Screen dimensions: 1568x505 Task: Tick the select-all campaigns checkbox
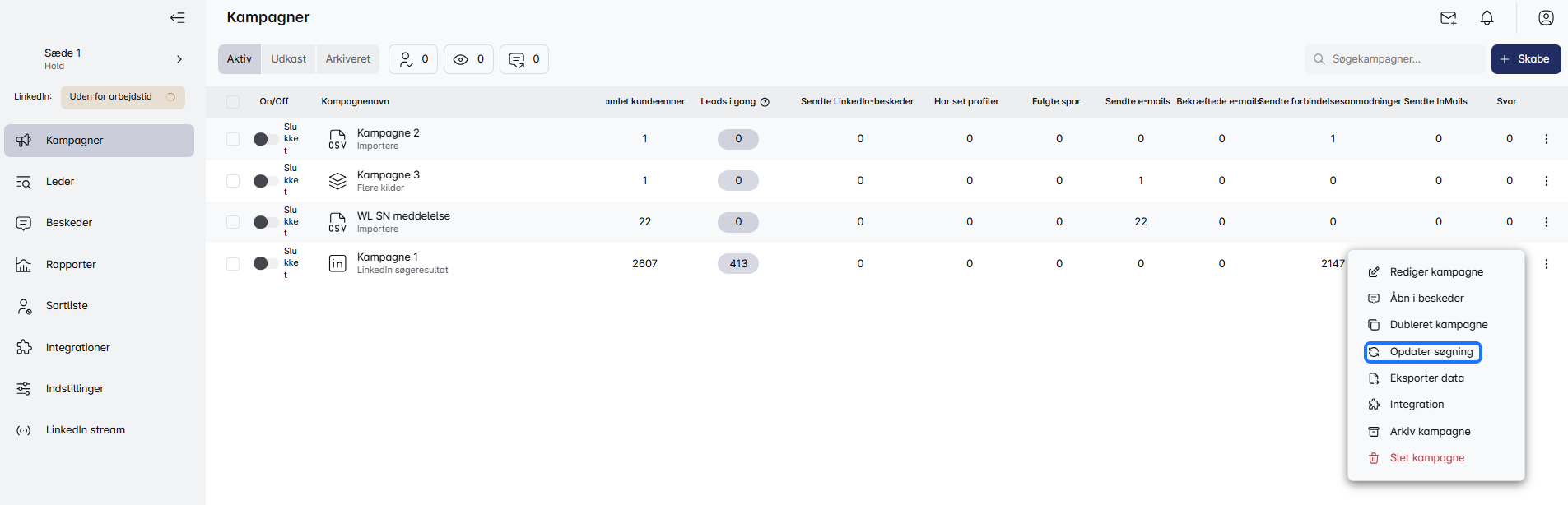[233, 102]
